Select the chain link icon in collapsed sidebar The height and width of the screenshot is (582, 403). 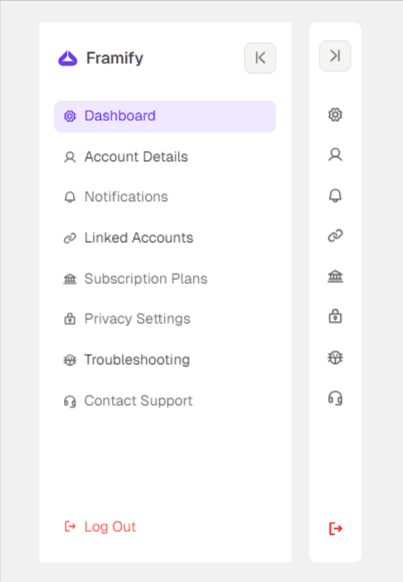[335, 236]
